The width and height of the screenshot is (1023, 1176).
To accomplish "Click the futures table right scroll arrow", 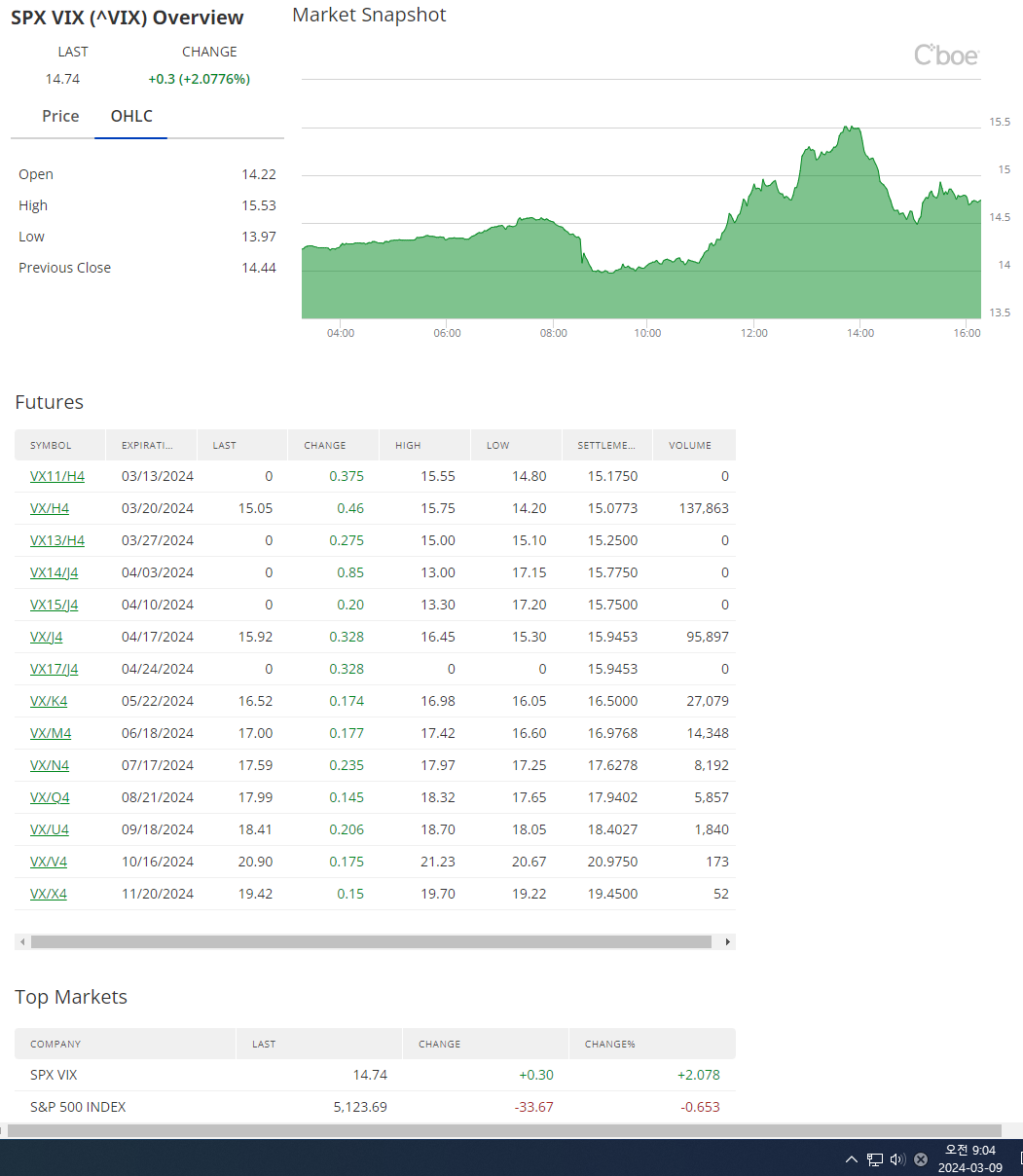I will point(728,941).
